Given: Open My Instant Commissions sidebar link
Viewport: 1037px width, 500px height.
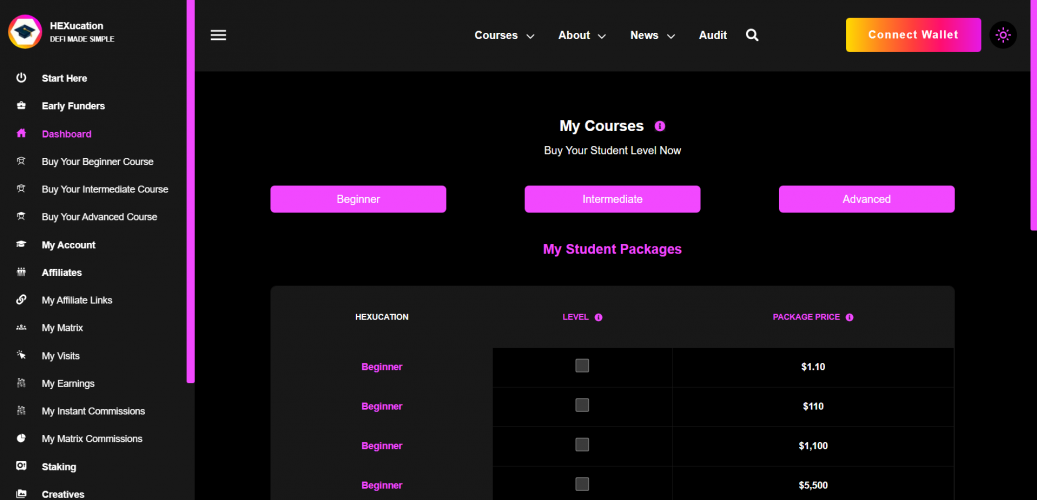Looking at the screenshot, I should point(93,411).
